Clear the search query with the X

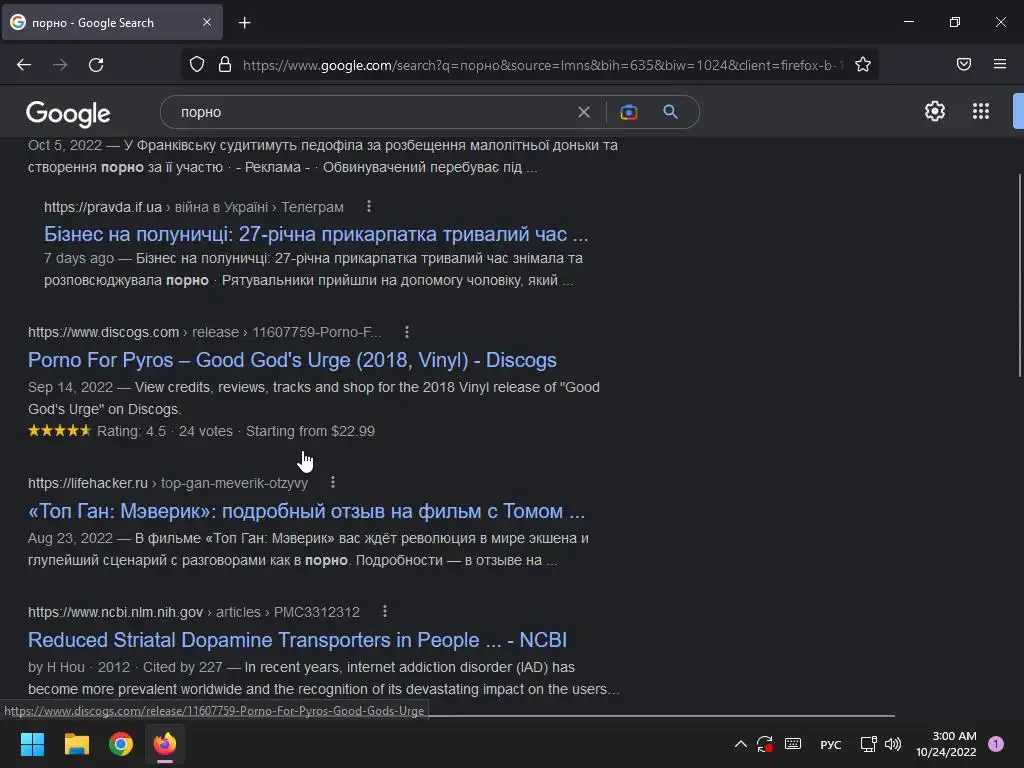click(x=584, y=112)
